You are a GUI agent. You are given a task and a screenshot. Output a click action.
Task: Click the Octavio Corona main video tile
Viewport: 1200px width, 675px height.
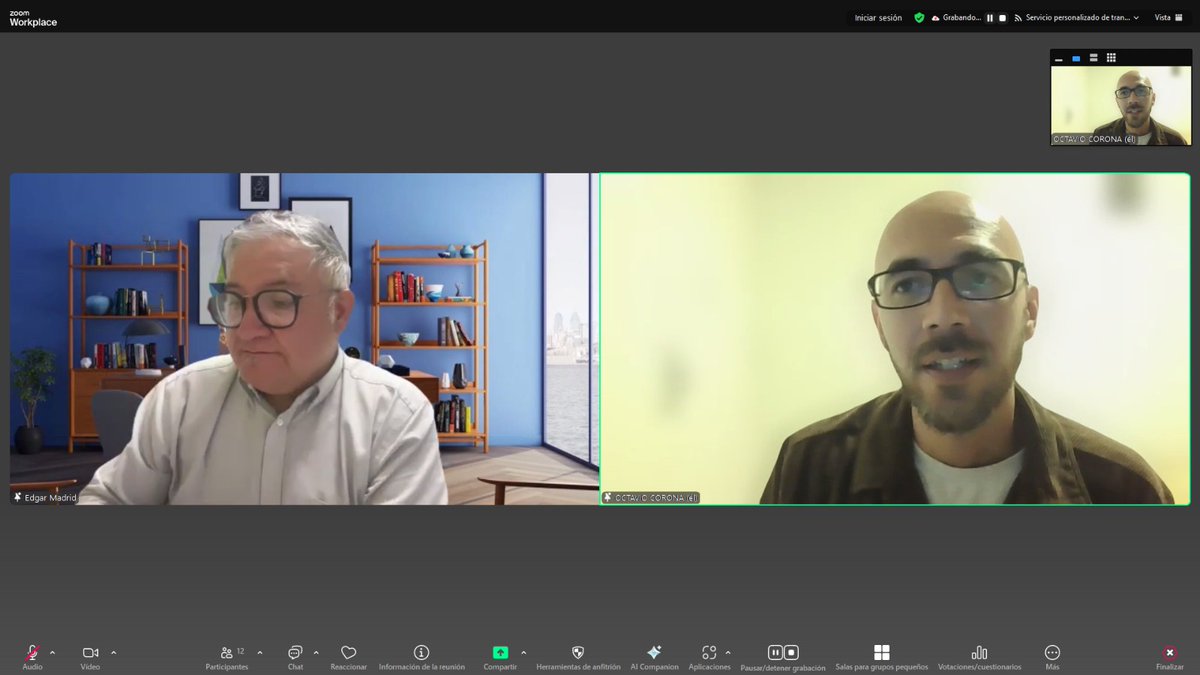pyautogui.click(x=895, y=339)
